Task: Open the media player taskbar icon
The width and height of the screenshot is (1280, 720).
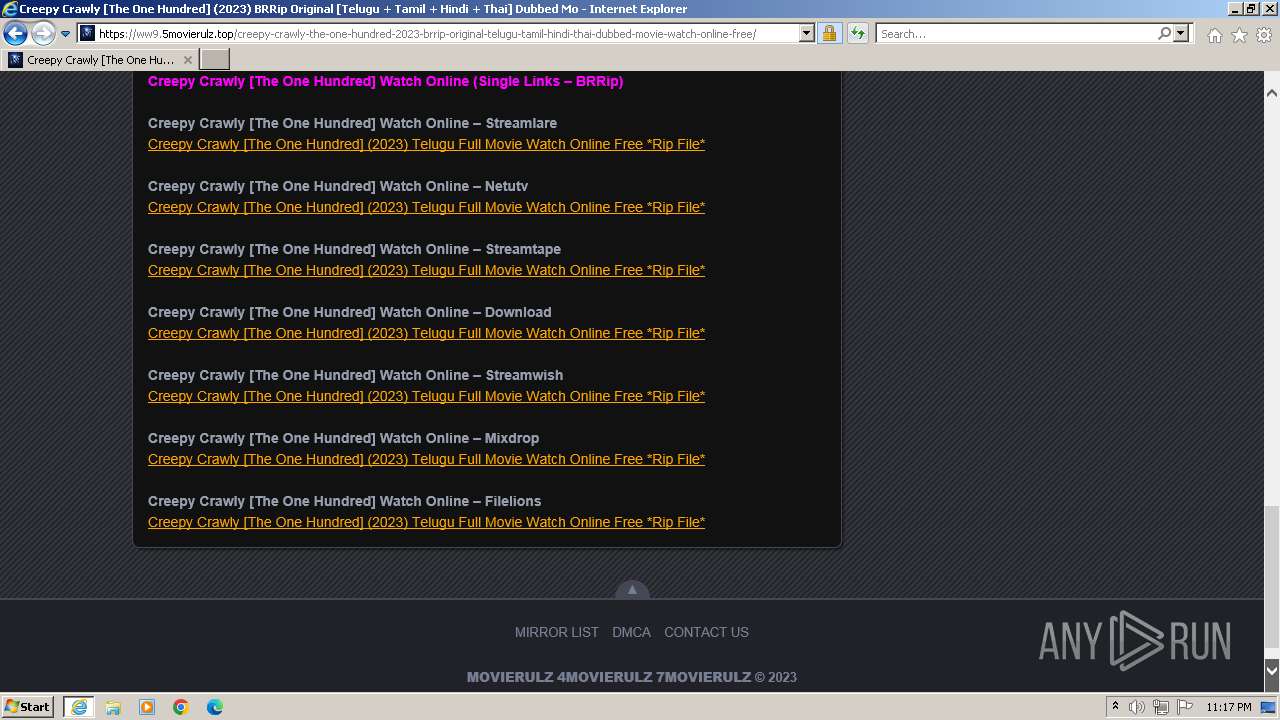Action: pyautogui.click(x=147, y=707)
